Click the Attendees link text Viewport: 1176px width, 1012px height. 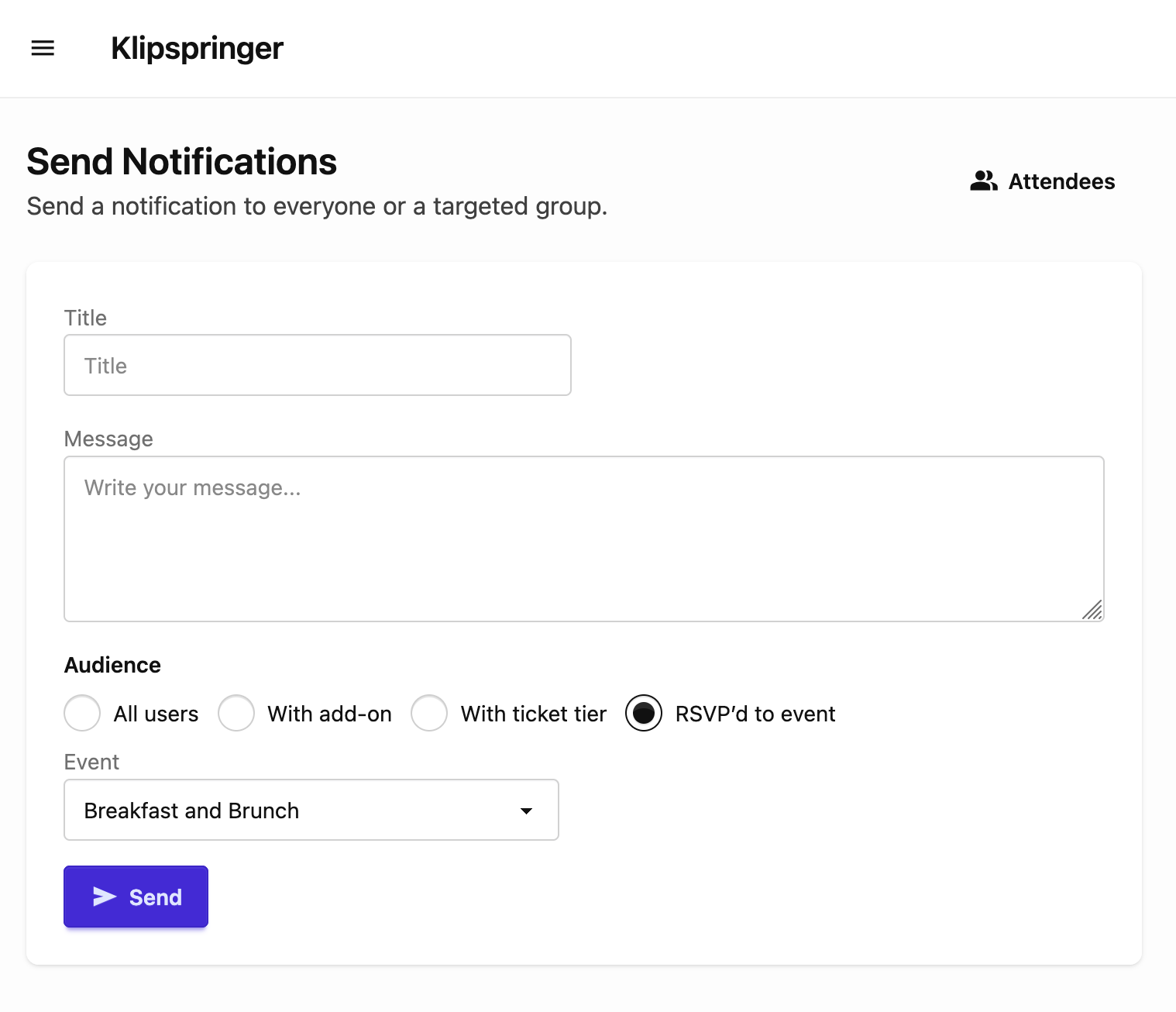pos(1061,181)
